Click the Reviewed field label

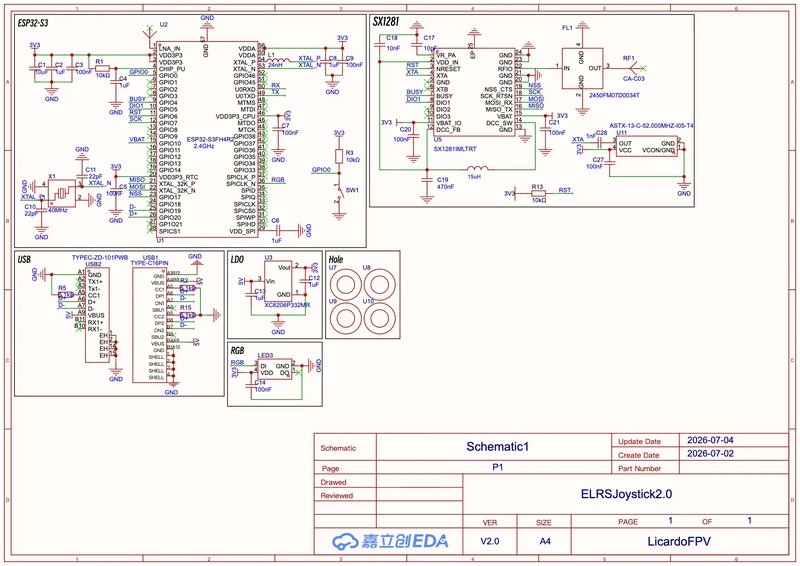click(337, 495)
